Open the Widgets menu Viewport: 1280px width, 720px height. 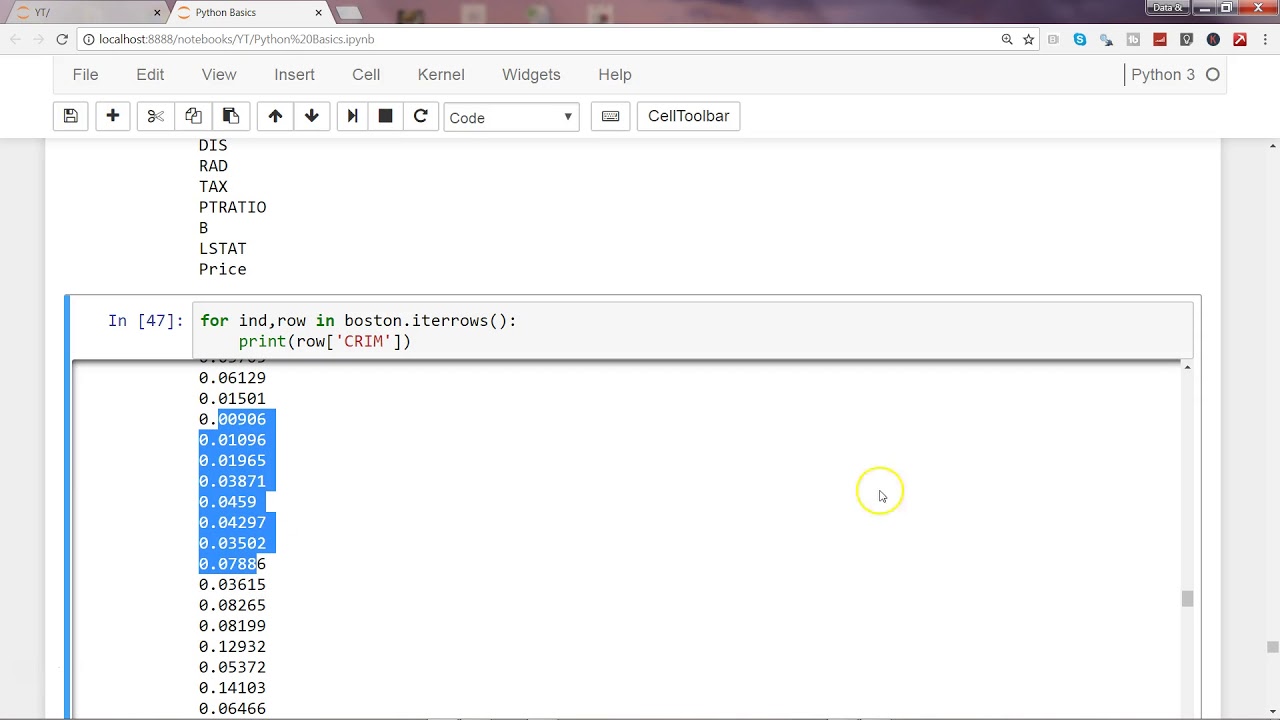coord(531,74)
